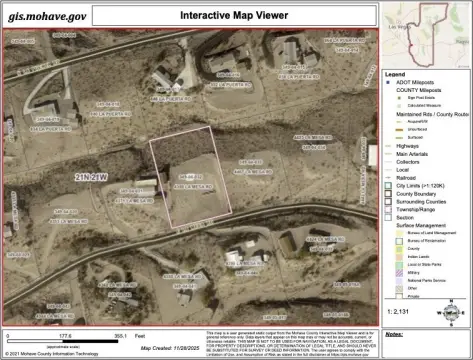Viewport: 473px width, 360px height.
Task: Click the ADOT Mileposts legend label
Action: point(415,82)
